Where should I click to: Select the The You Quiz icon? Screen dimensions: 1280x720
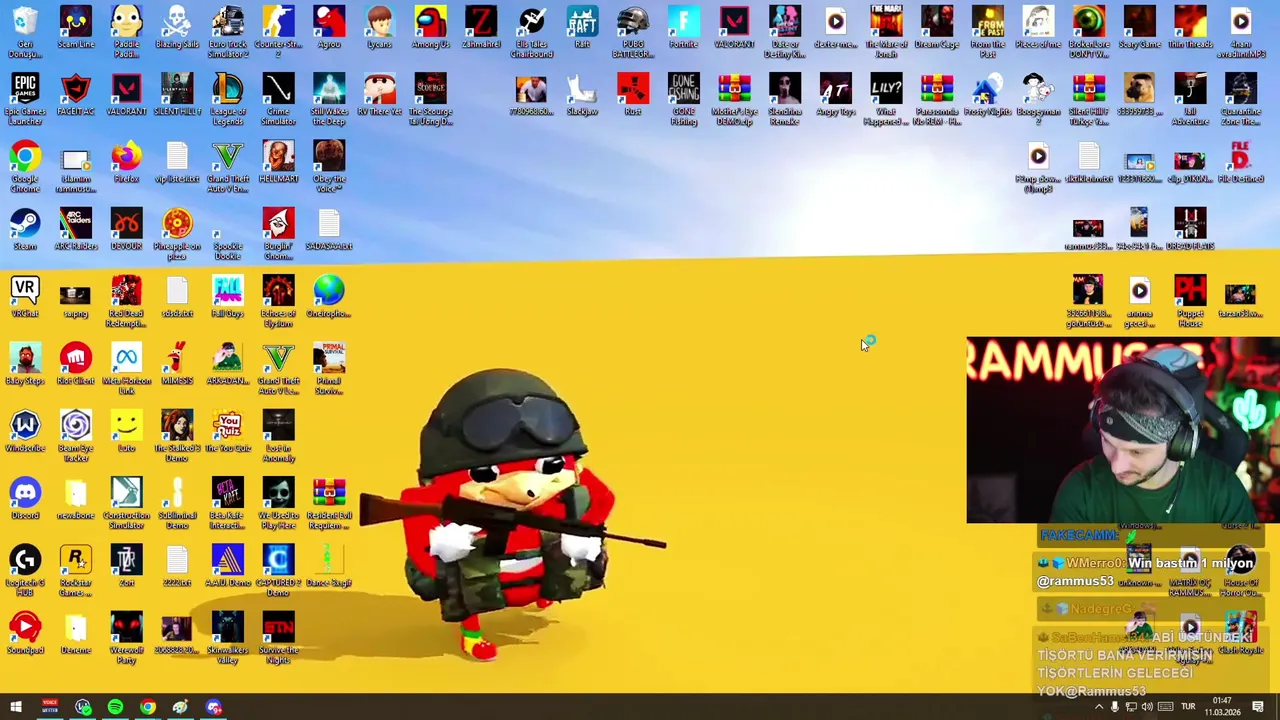[x=228, y=430]
